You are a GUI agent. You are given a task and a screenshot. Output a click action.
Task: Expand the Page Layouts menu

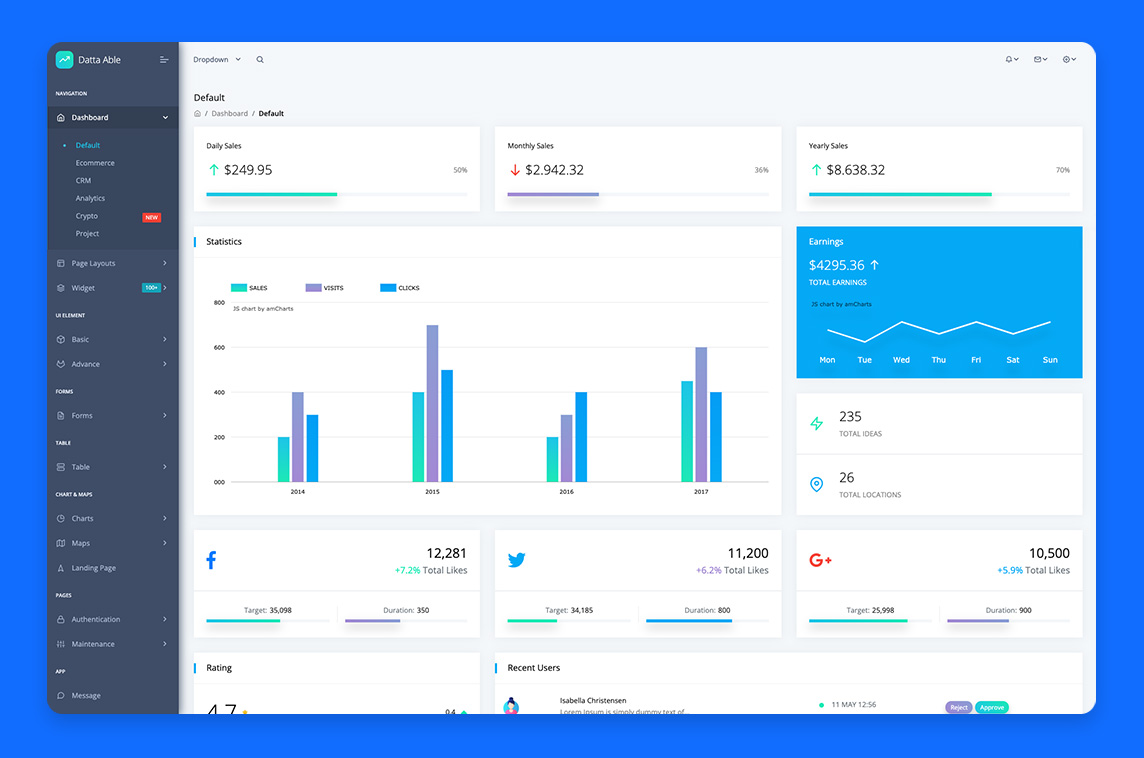tap(113, 263)
